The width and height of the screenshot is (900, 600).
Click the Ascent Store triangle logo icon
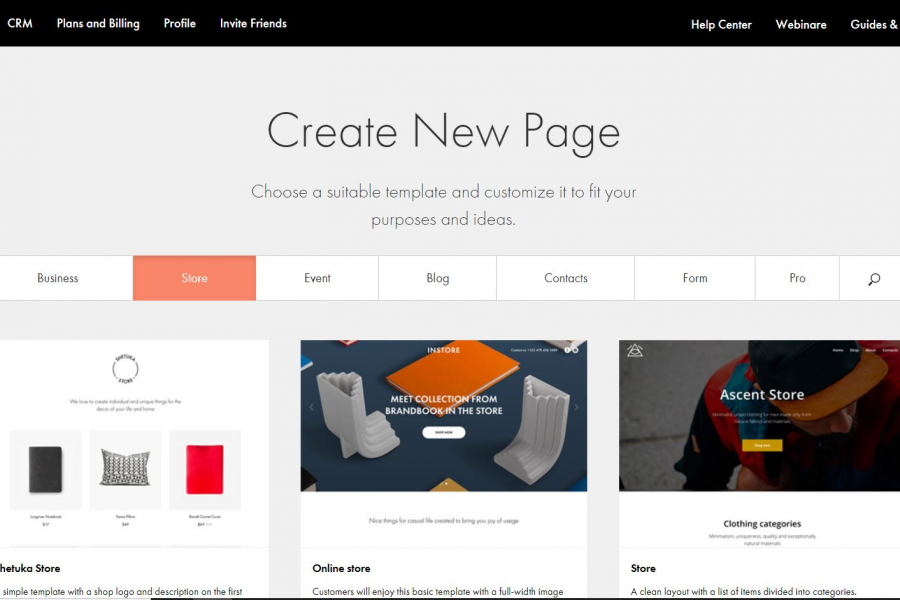coord(634,350)
